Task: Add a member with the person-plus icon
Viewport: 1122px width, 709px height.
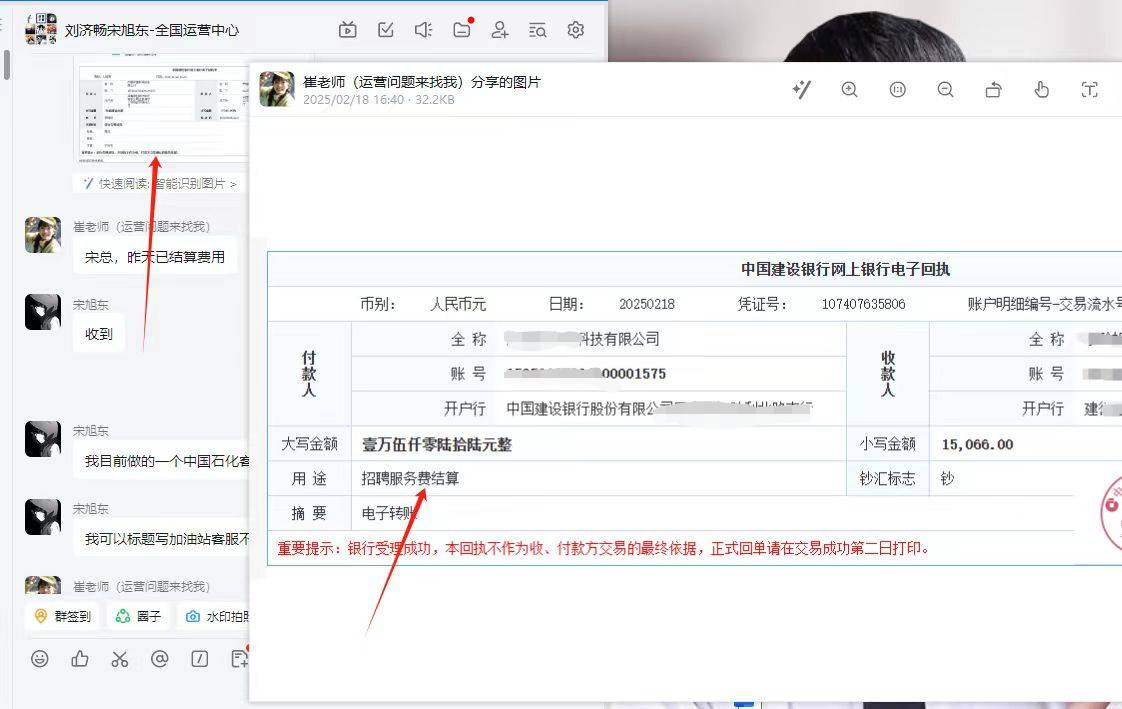Action: click(500, 30)
